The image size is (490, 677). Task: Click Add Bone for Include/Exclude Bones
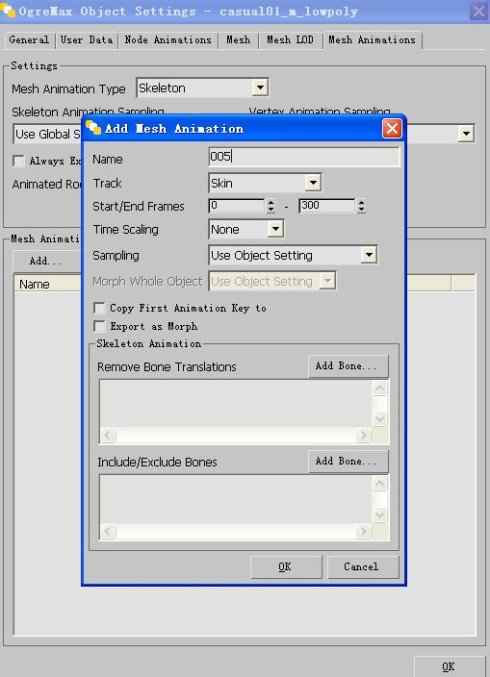[348, 462]
